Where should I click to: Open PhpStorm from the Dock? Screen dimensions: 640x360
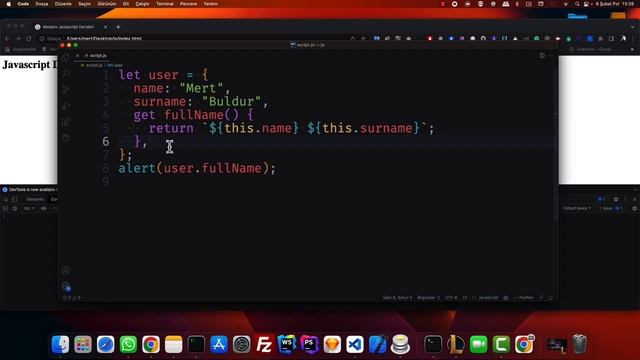309,344
